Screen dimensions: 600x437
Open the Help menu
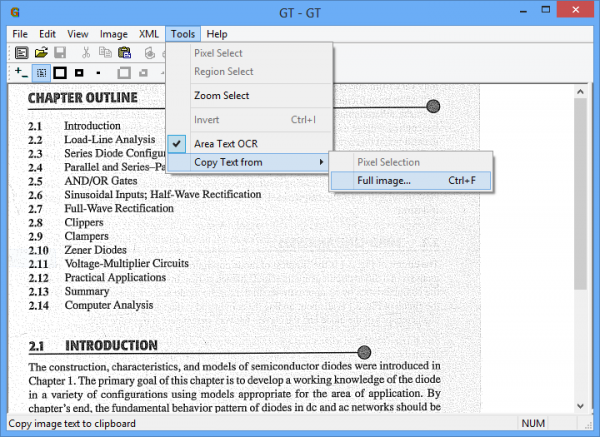217,34
